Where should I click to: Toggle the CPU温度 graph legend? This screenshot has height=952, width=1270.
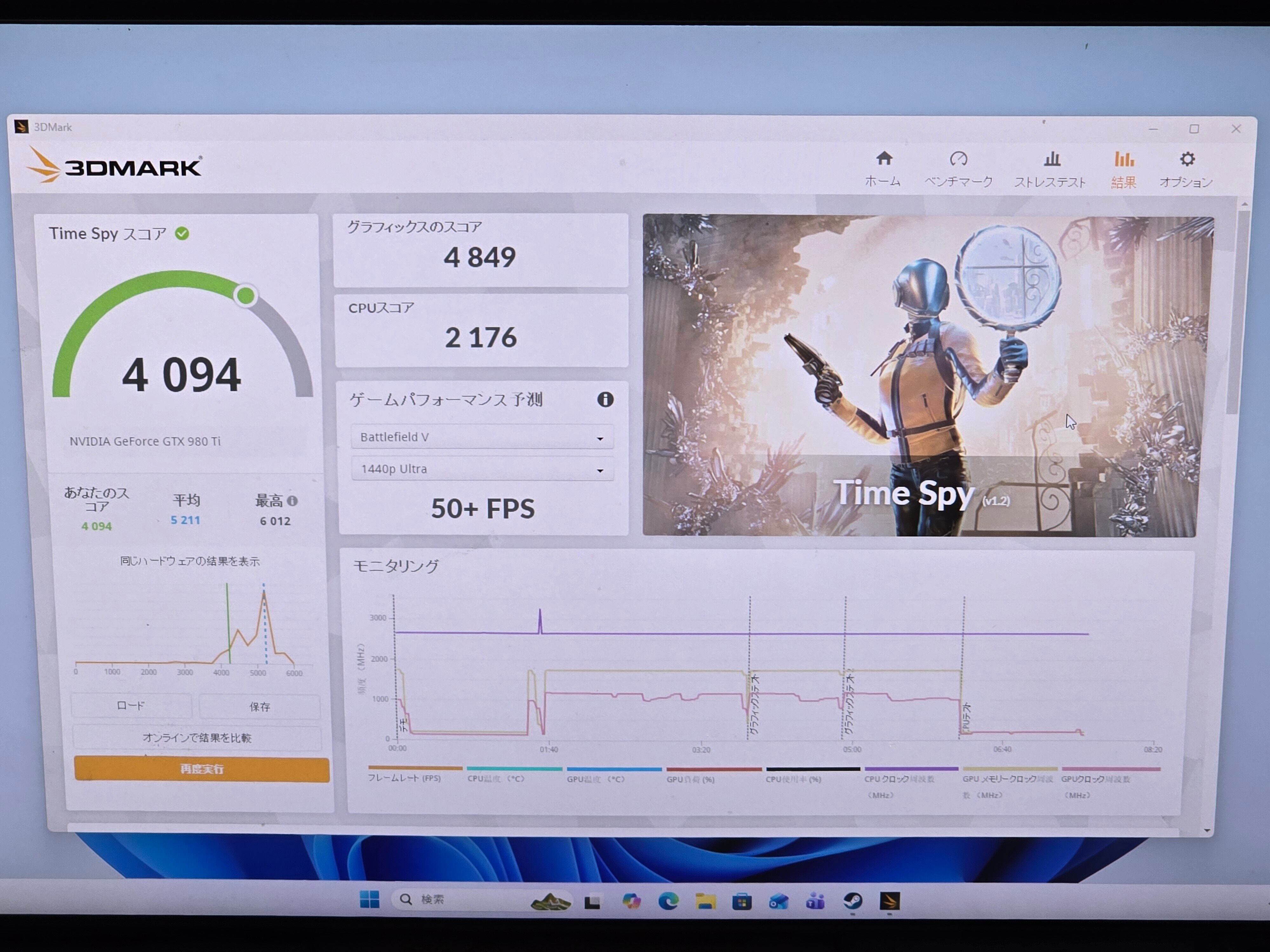click(x=496, y=779)
